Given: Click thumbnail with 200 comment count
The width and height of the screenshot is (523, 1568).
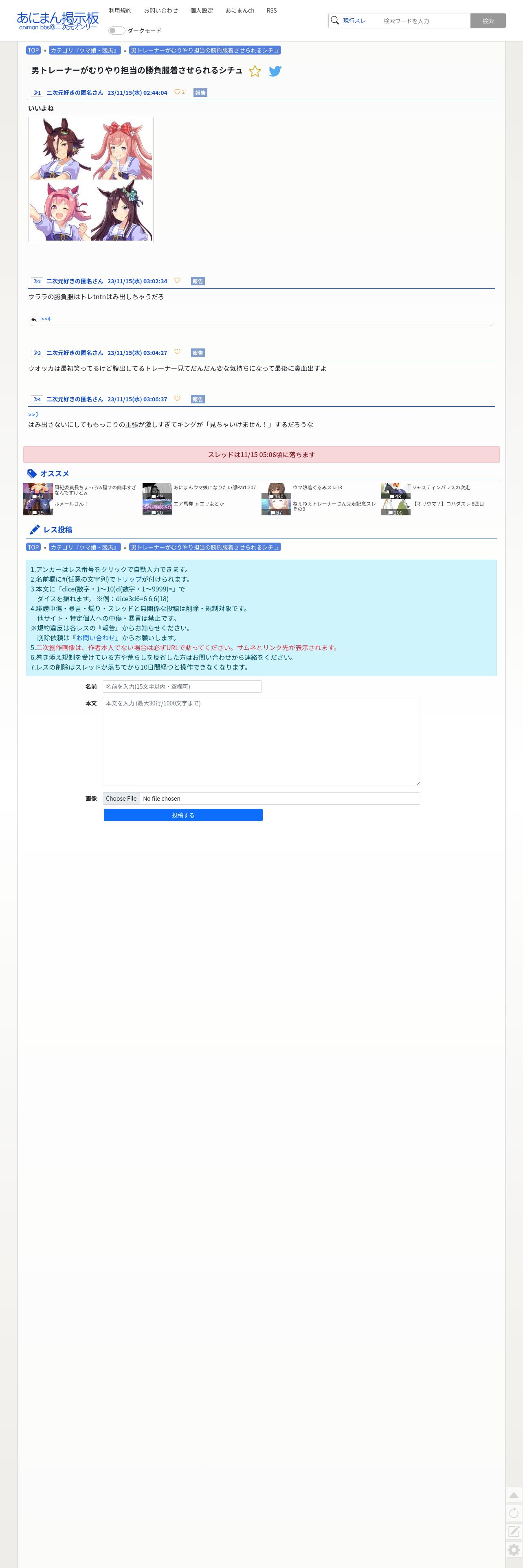Looking at the screenshot, I should (396, 507).
